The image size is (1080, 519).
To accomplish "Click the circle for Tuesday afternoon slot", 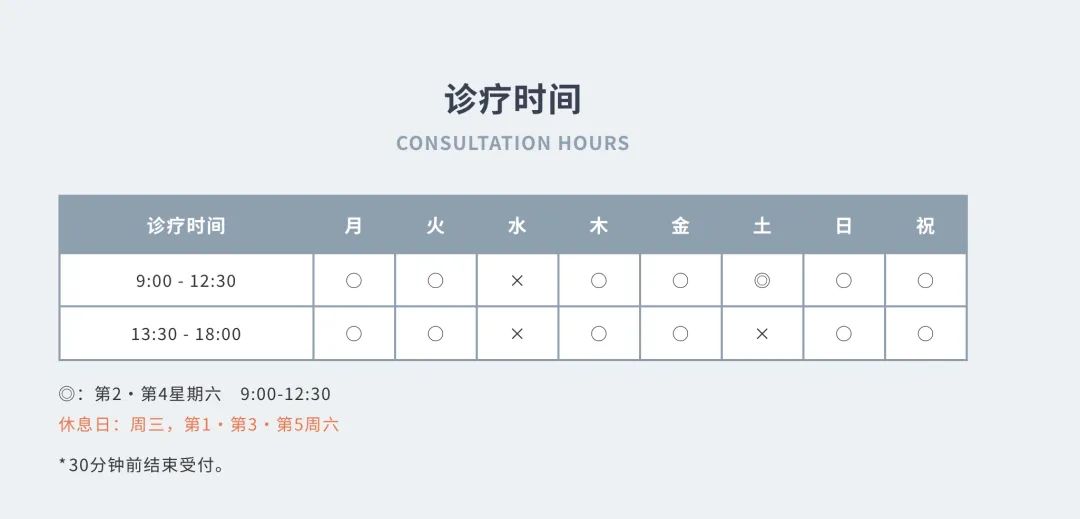I will [x=435, y=334].
